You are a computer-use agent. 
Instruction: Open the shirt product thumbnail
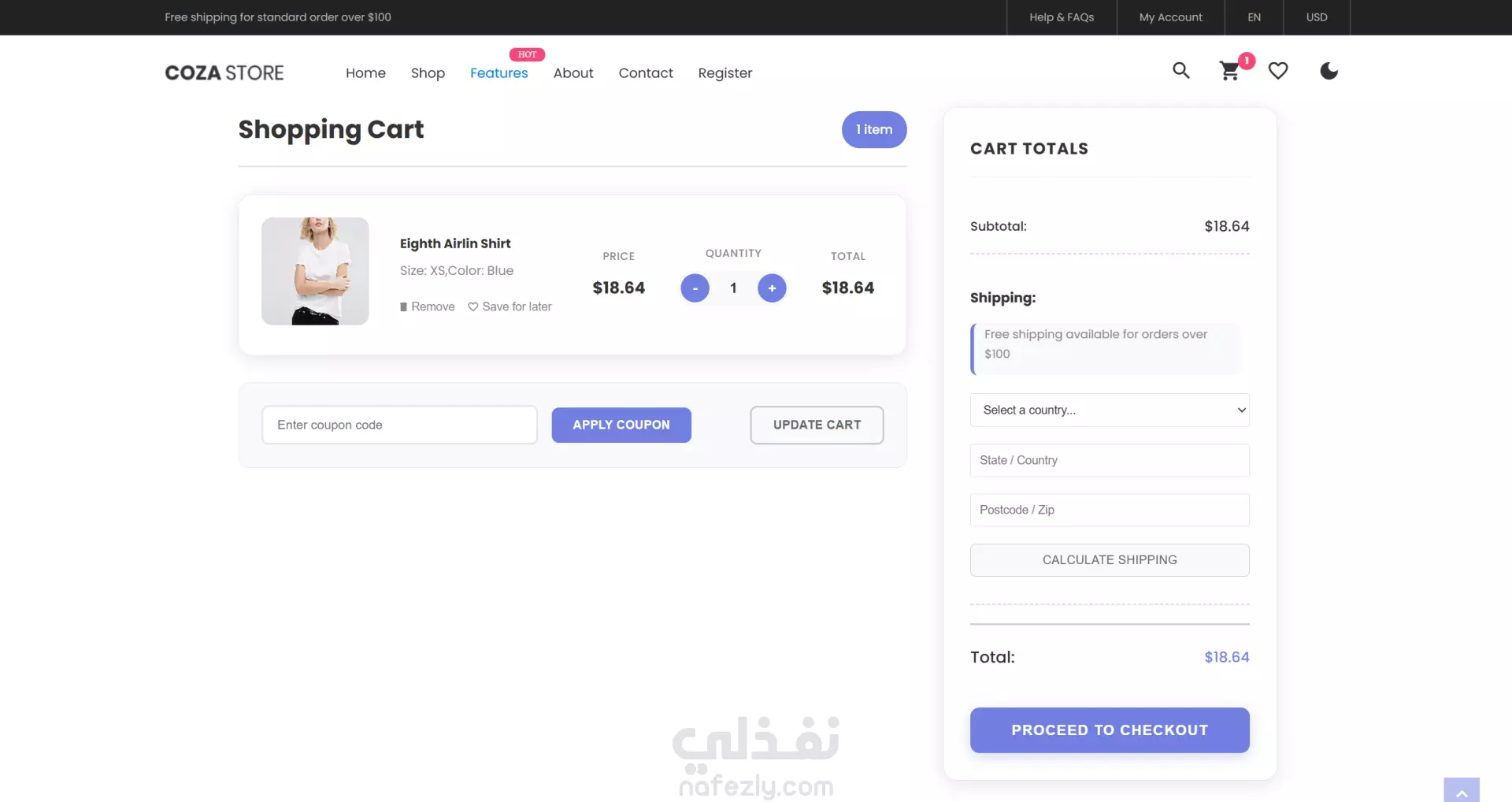coord(315,271)
